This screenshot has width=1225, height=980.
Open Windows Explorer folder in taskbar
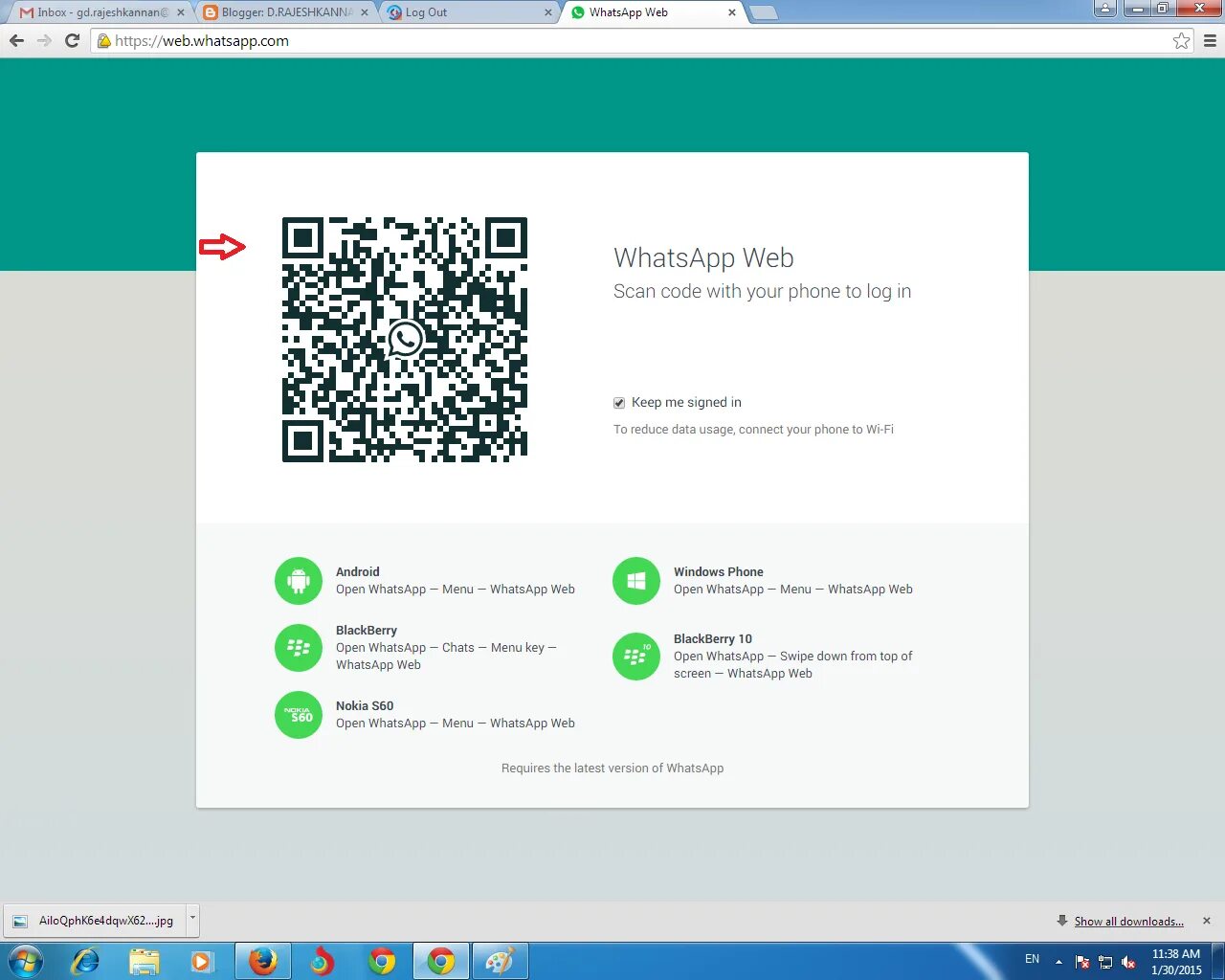tap(145, 961)
